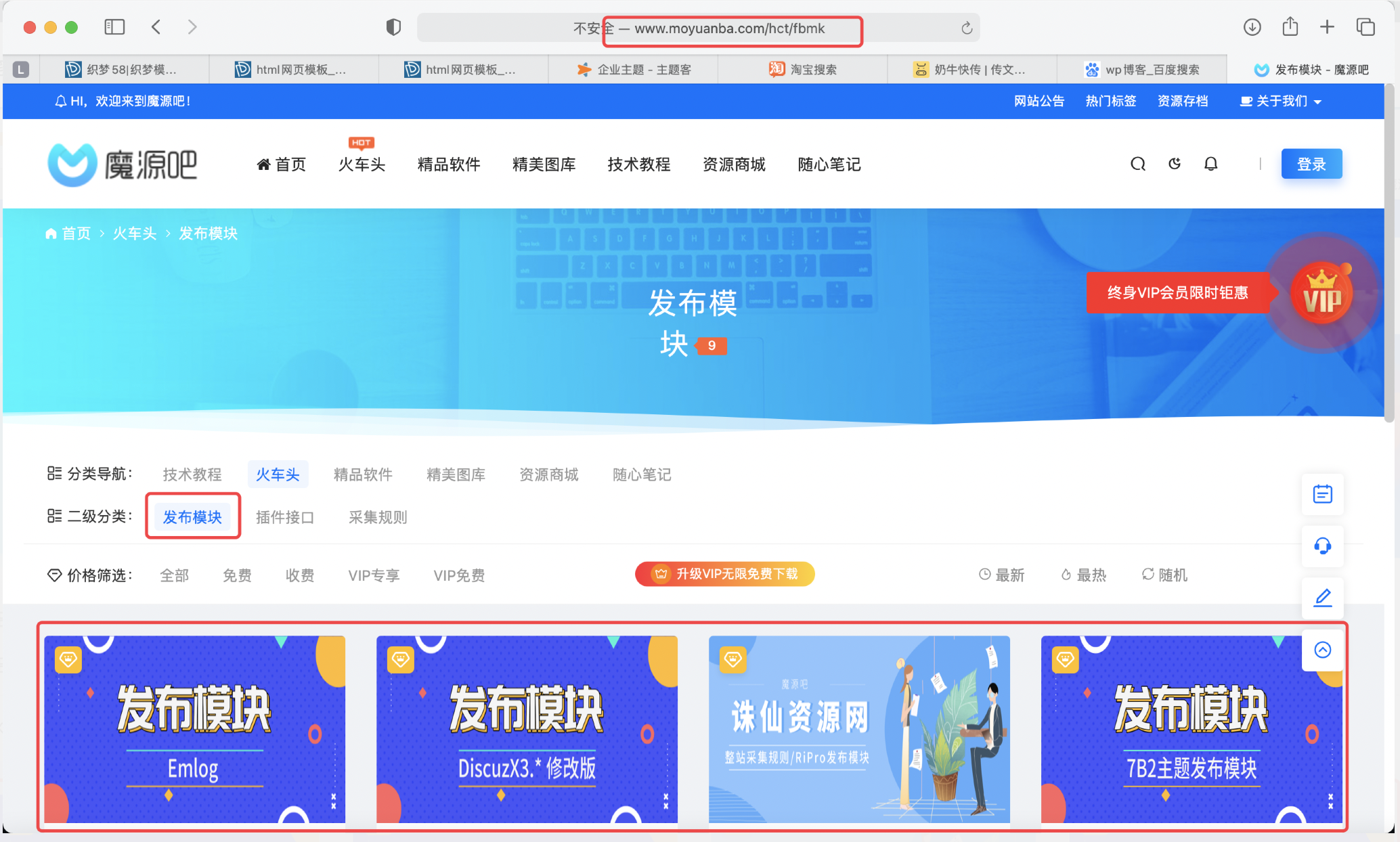The height and width of the screenshot is (842, 1400).
Task: Open 热门标签 link
Action: tap(1111, 101)
